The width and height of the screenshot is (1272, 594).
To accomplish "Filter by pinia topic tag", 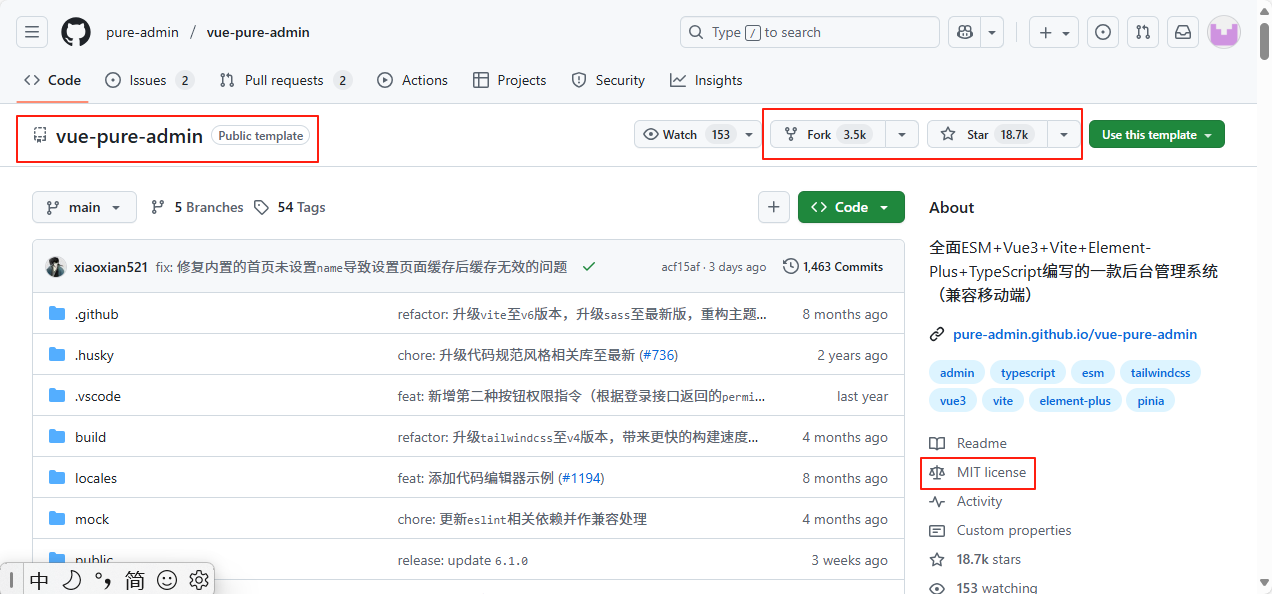I will point(1151,400).
